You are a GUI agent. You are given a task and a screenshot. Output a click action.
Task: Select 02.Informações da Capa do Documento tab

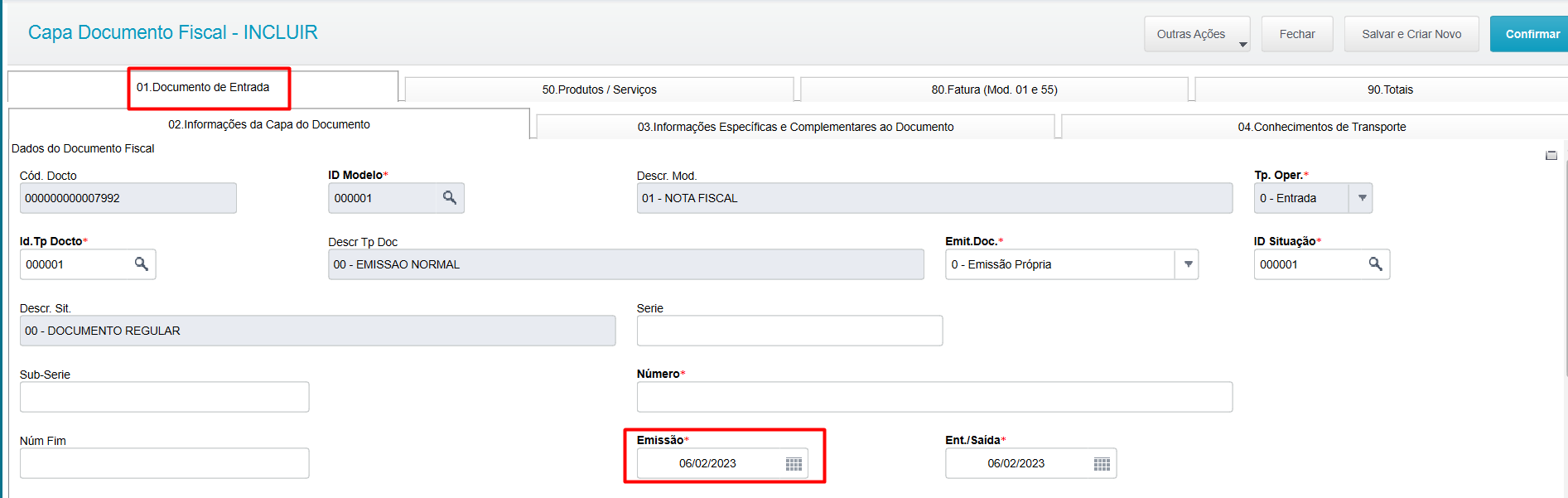coord(269,124)
